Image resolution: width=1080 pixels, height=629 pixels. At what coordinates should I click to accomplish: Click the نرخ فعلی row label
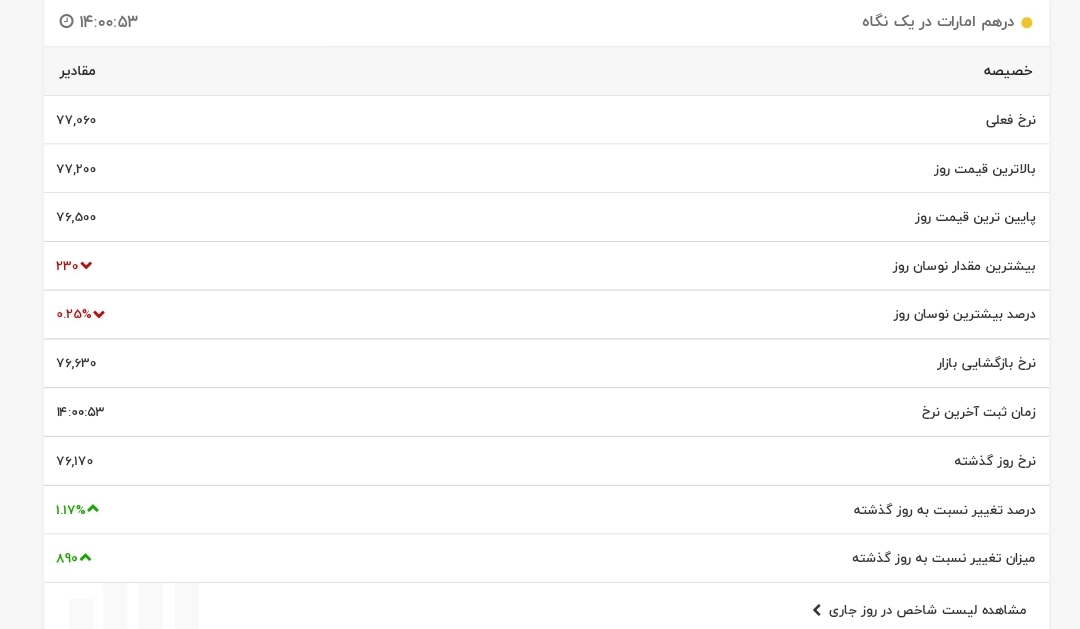(1010, 120)
